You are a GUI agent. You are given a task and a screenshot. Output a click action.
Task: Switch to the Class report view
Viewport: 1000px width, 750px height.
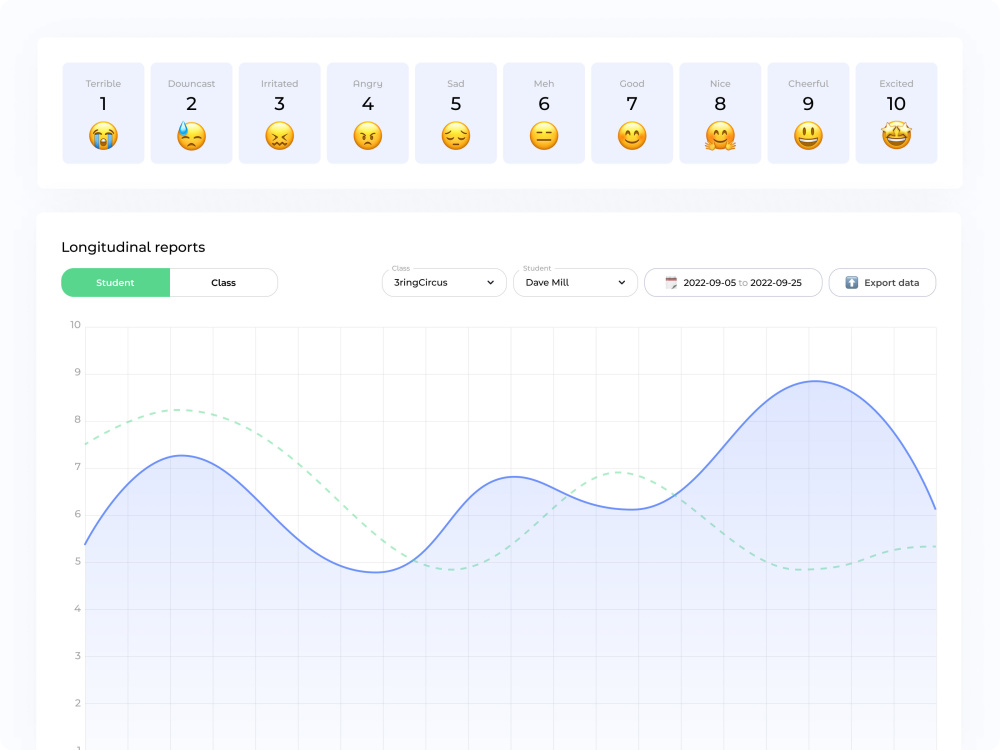coord(223,283)
